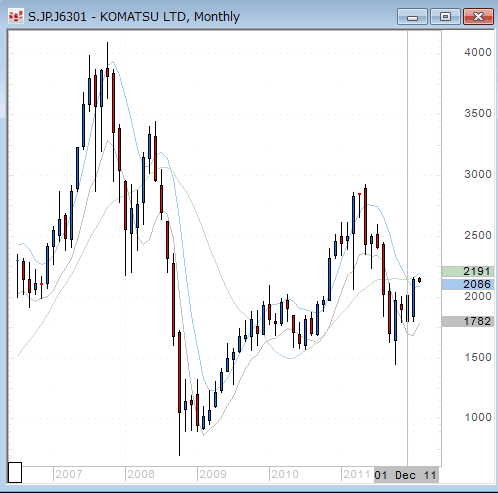Viewport: 498px width, 493px height.
Task: Click the chart application icon in title bar
Action: (x=15, y=16)
